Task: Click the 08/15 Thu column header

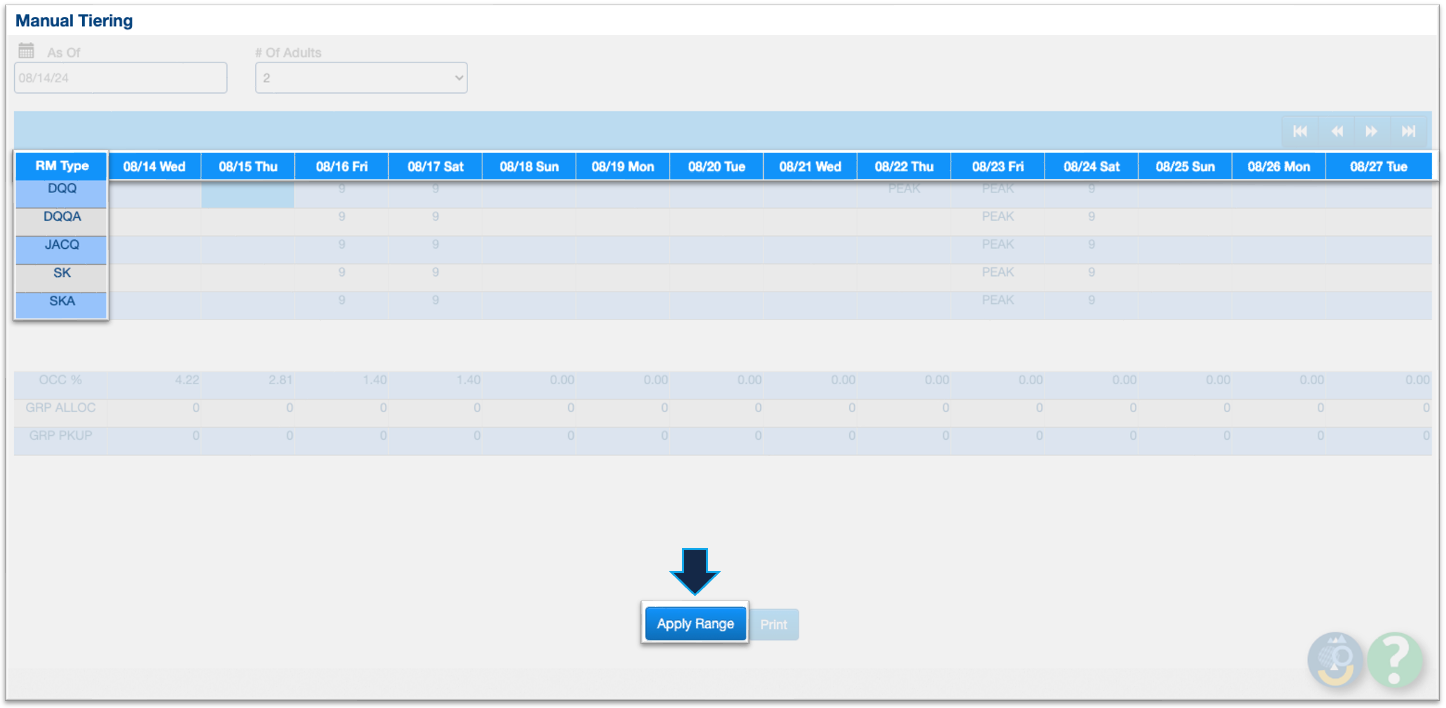Action: coord(248,167)
